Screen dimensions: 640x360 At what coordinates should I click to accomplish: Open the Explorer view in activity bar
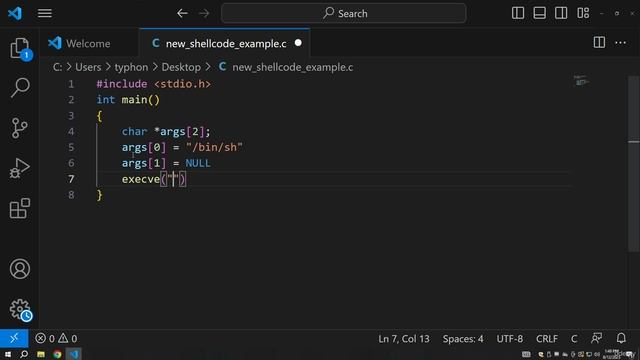click(20, 48)
